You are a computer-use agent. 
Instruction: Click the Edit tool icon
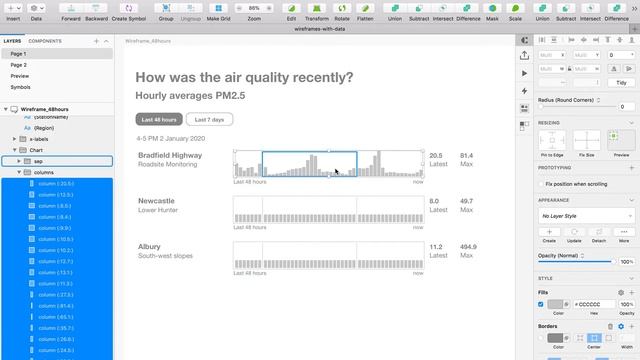[291, 8]
